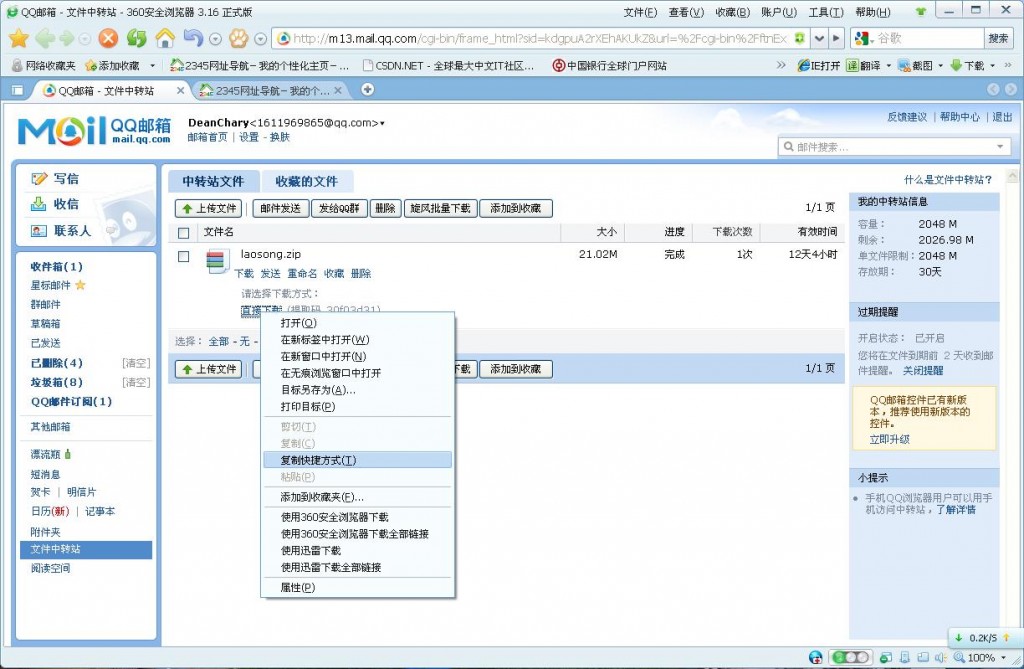Click the 什么是文件中转站？ link
Viewport: 1024px width, 669px height.
[x=948, y=180]
